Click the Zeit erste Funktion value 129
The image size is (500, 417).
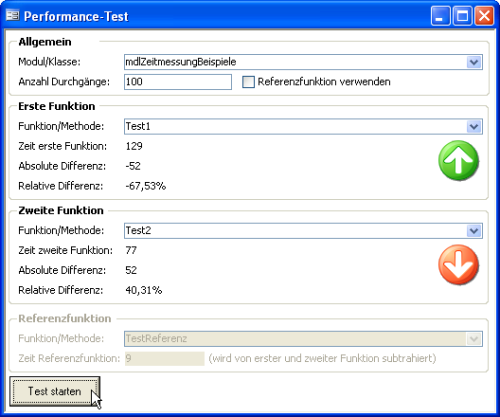(x=134, y=146)
